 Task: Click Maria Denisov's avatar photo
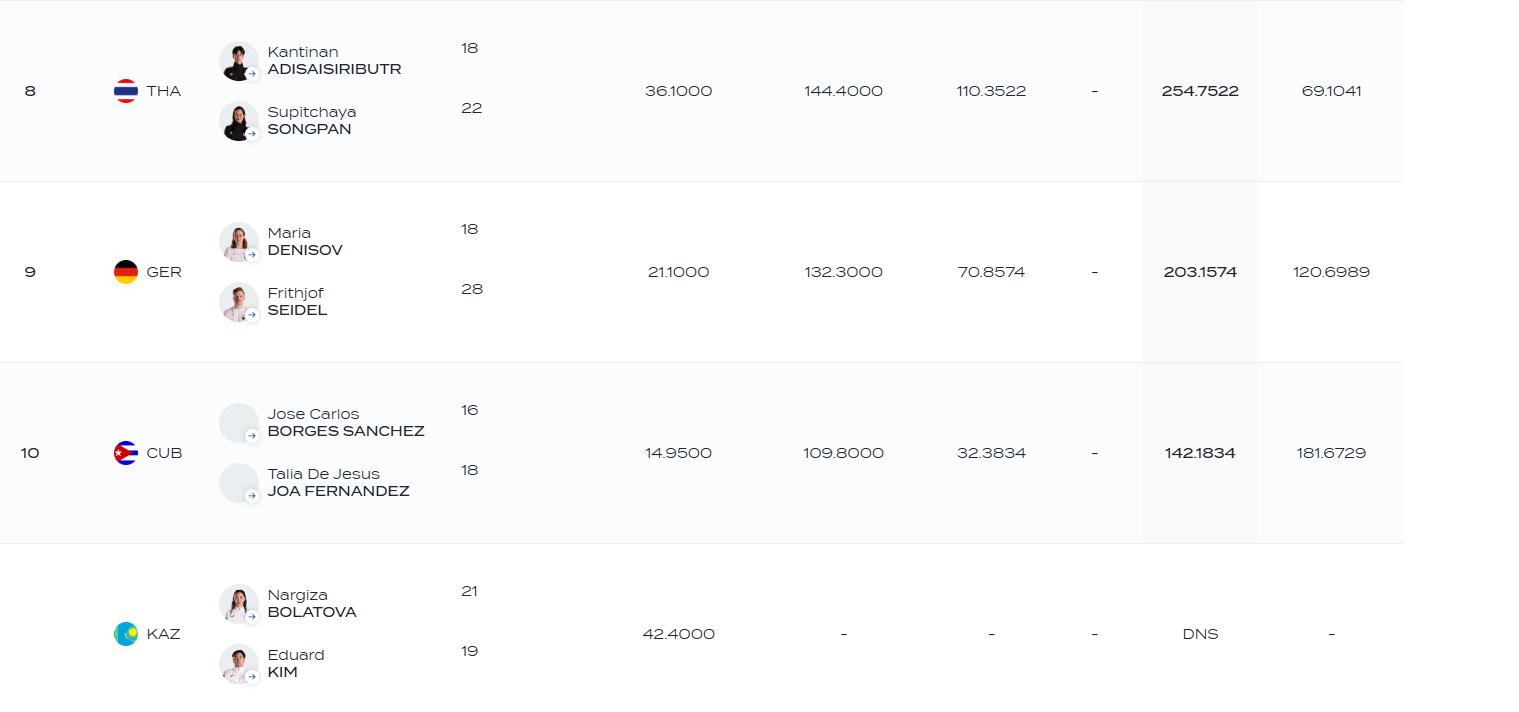[x=239, y=242]
